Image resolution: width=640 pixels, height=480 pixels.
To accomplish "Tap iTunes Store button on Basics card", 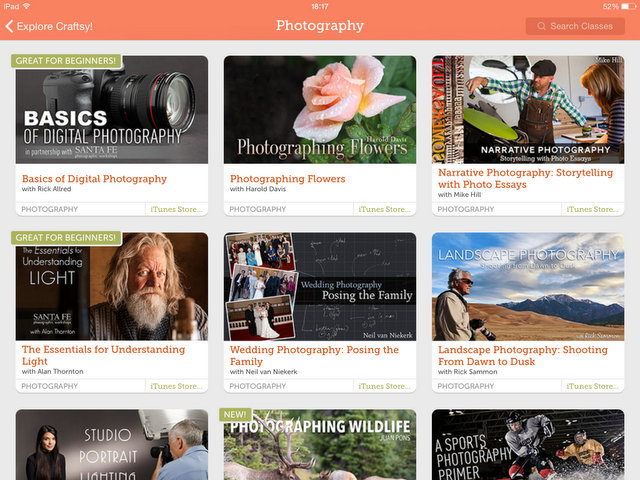I will tap(176, 209).
